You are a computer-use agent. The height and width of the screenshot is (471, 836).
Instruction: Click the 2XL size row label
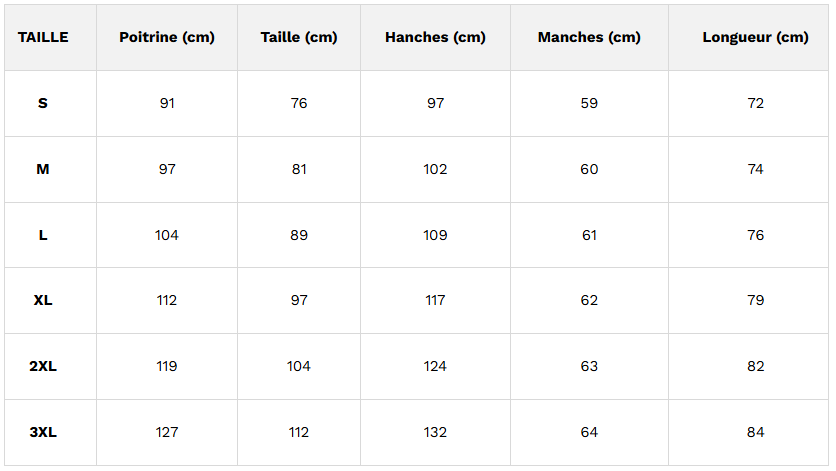point(43,366)
